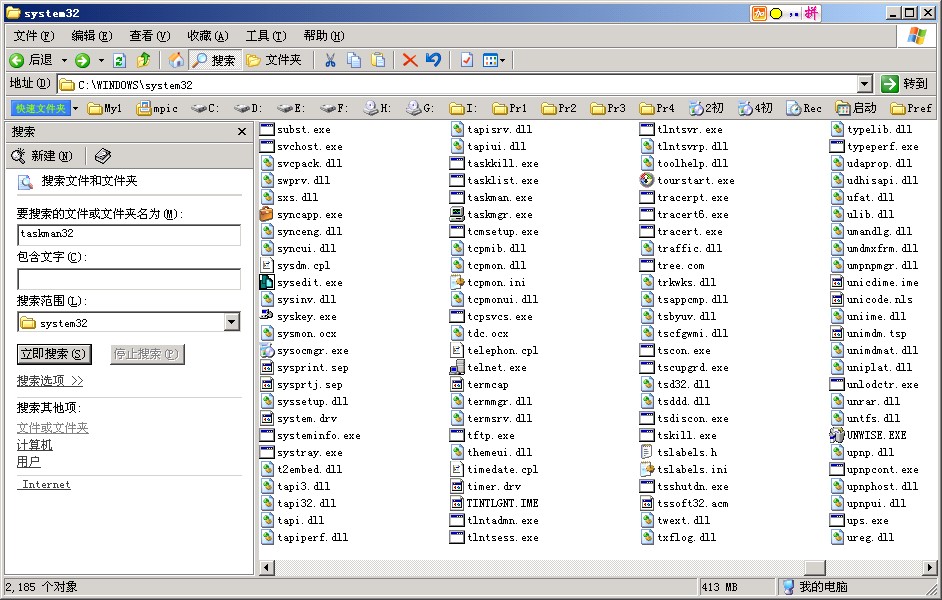Open the Tools (工具) menu
This screenshot has width=942, height=600.
pos(265,36)
